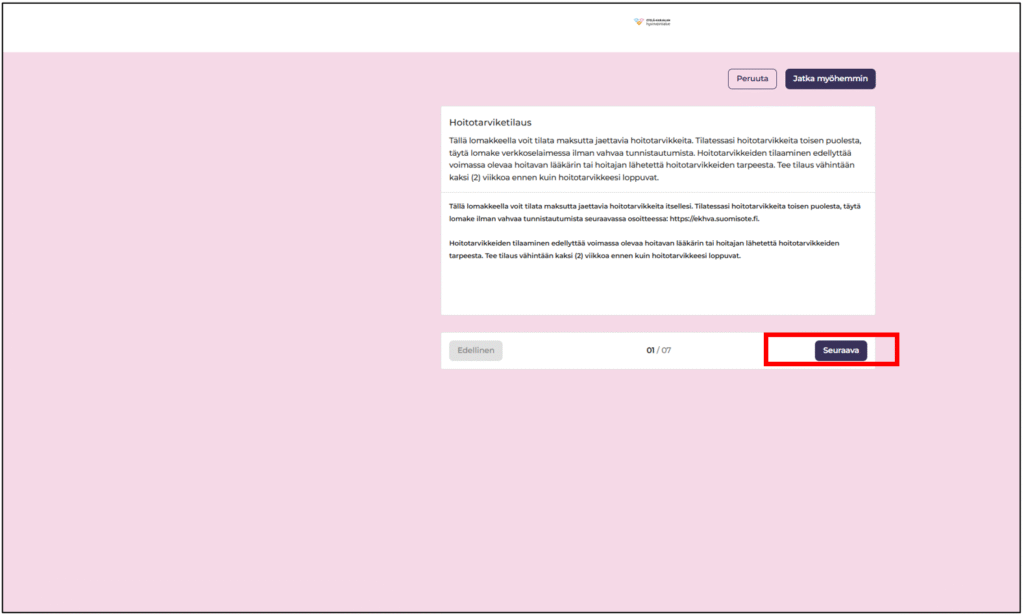Viewport: 1024px width, 615px height.
Task: Click the greyed-out Edellinen button
Action: pyautogui.click(x=475, y=350)
